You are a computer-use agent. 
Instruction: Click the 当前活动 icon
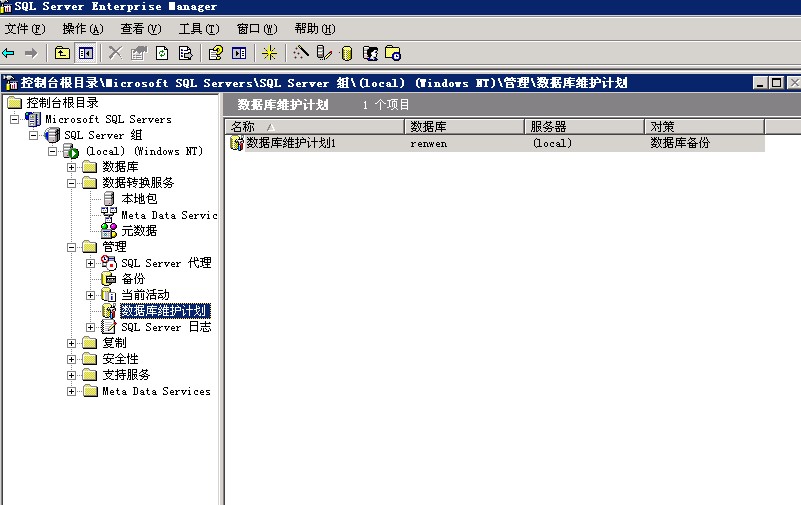tap(109, 295)
